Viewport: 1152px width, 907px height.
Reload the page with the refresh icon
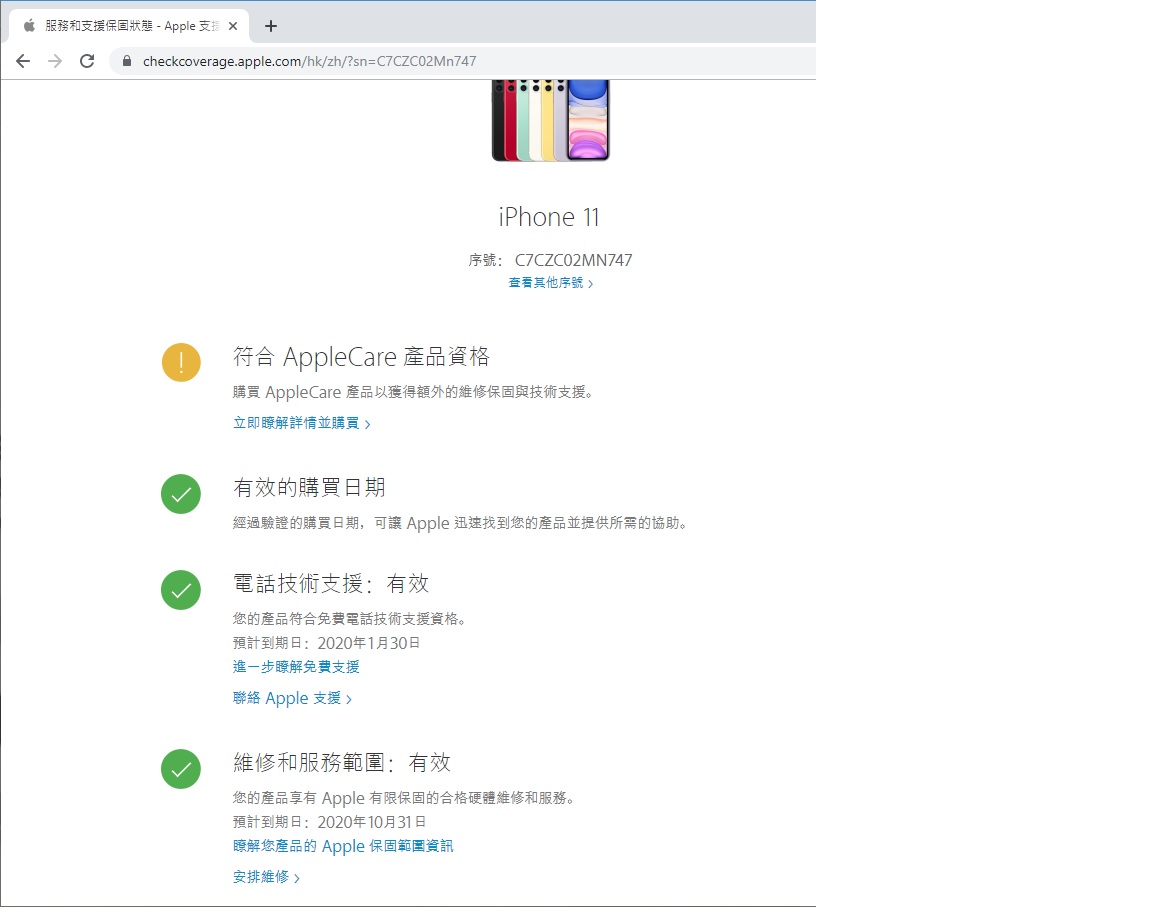click(x=87, y=61)
